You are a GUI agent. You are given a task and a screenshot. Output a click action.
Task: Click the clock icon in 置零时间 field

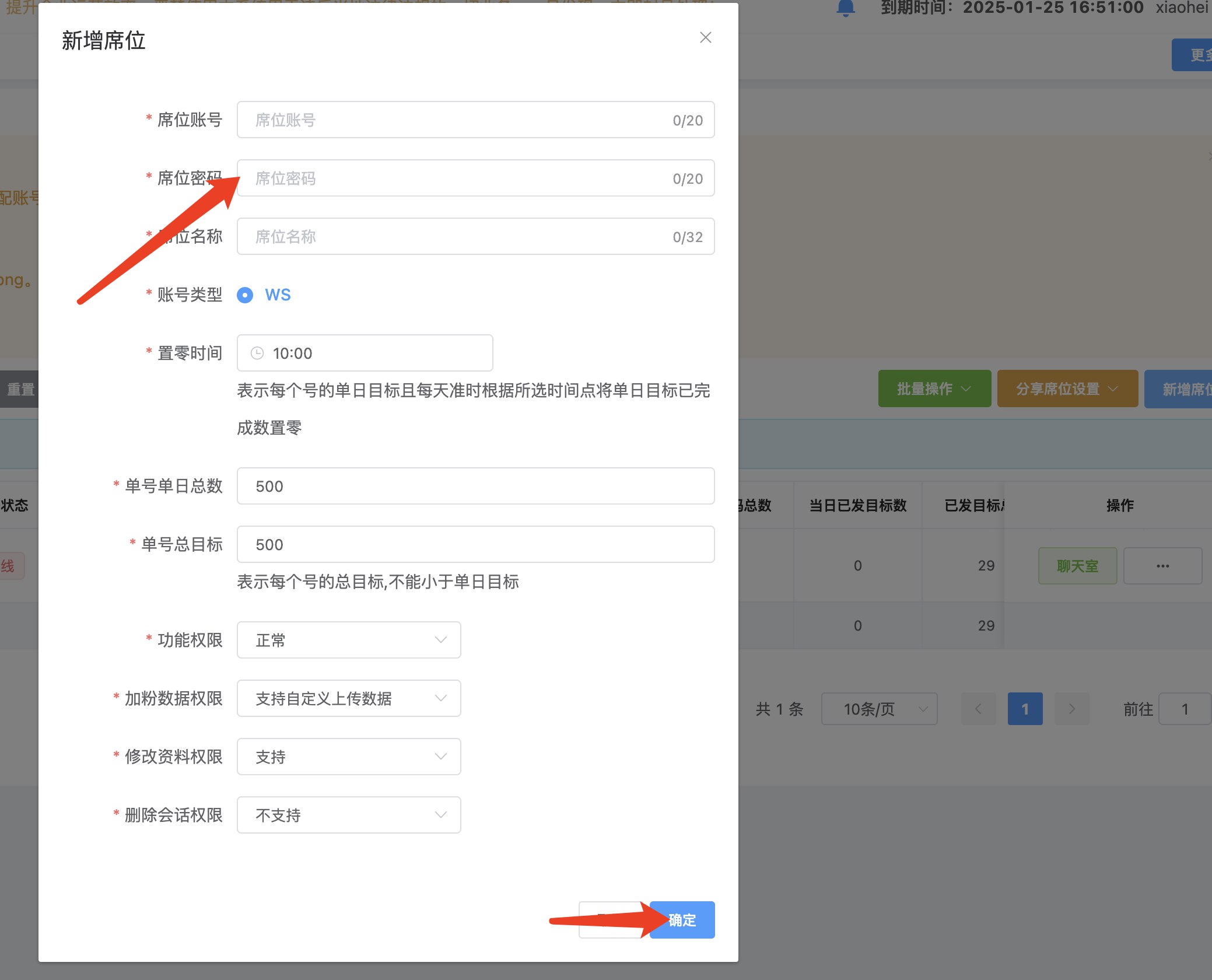coord(257,353)
